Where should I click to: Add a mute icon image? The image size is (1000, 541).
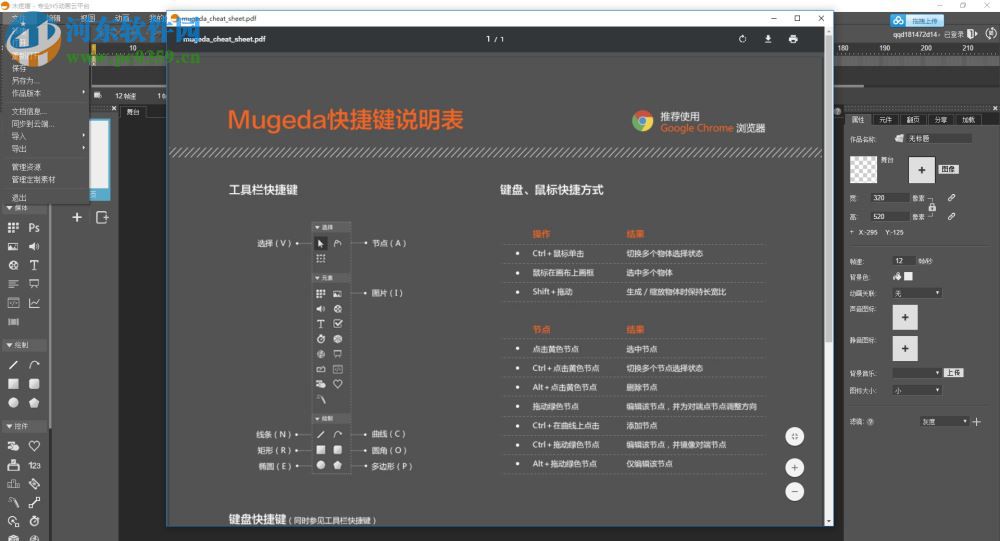[905, 348]
